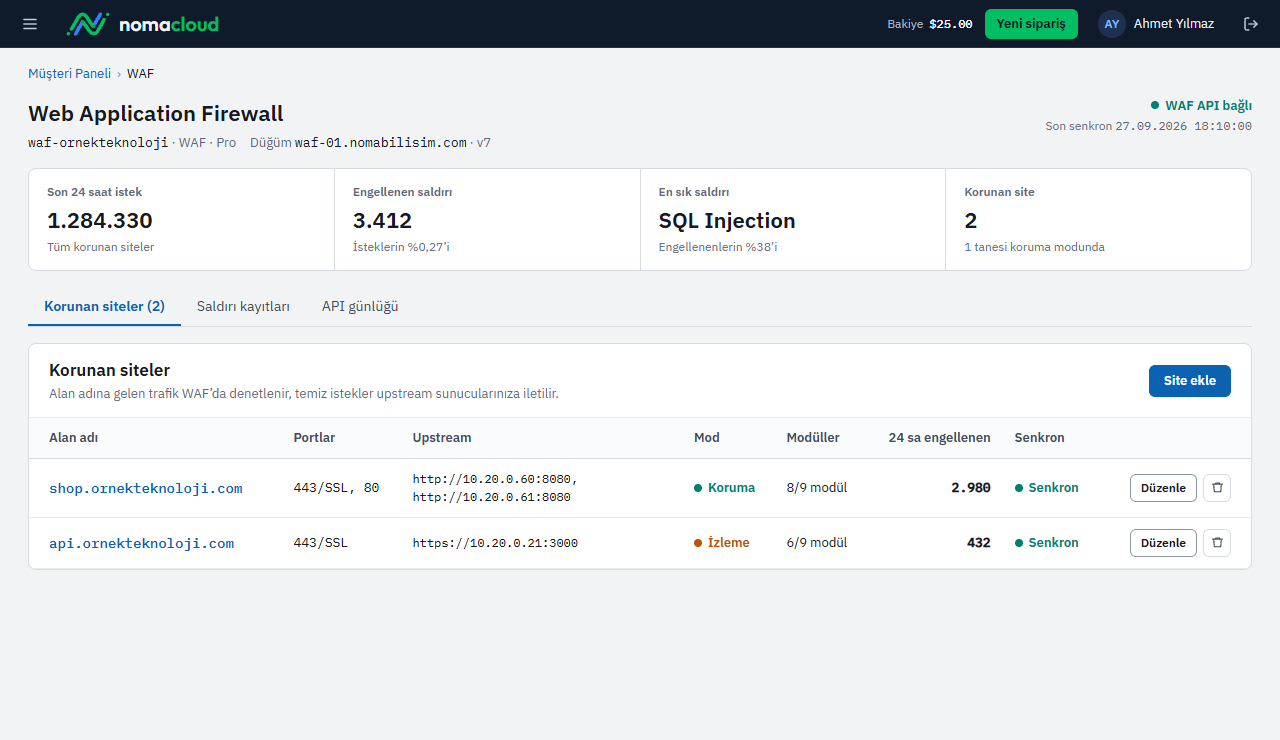Click the Korunan site stat card

click(x=1098, y=219)
